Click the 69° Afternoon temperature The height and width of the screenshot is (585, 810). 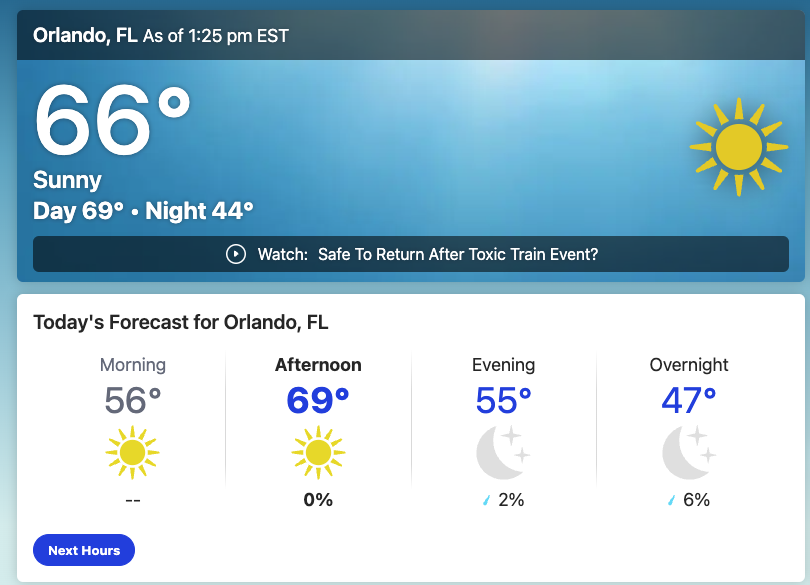[318, 401]
